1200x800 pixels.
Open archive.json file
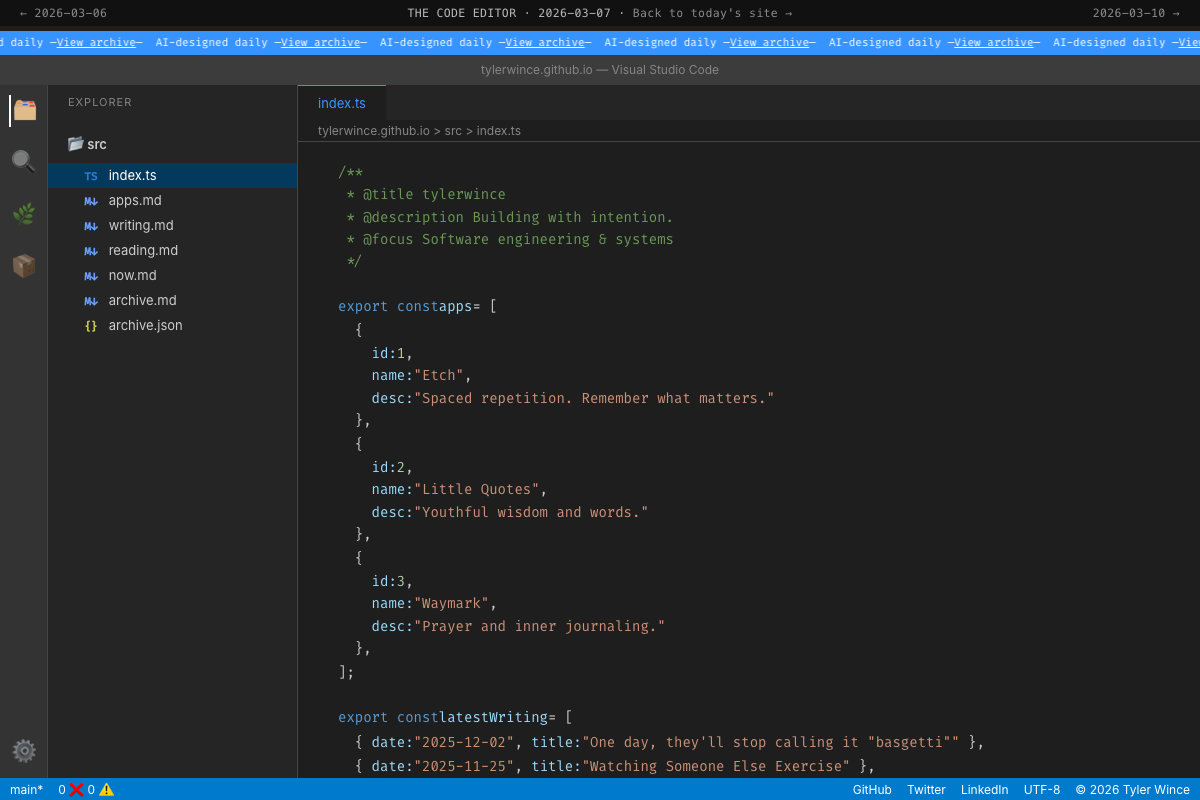pos(173,325)
